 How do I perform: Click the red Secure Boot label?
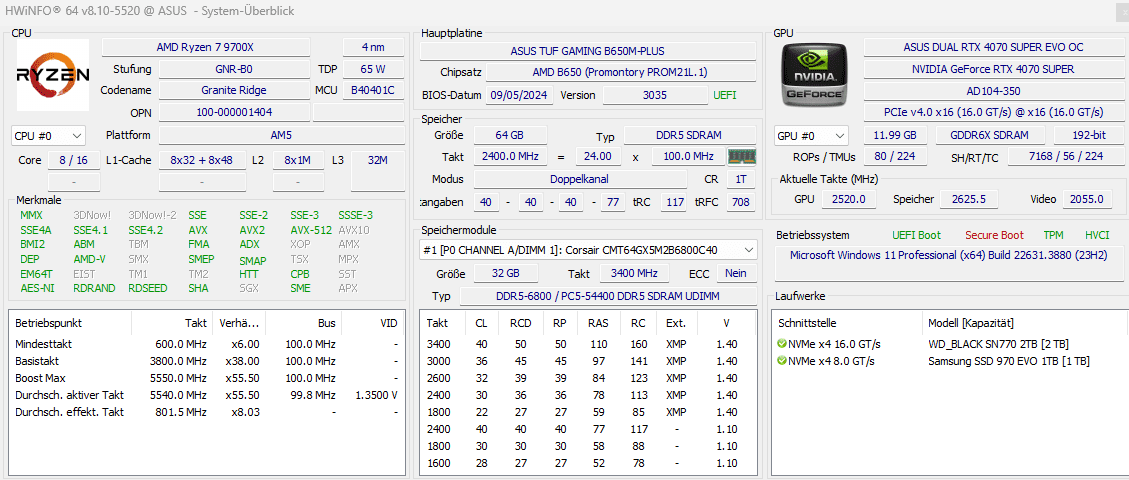(994, 235)
